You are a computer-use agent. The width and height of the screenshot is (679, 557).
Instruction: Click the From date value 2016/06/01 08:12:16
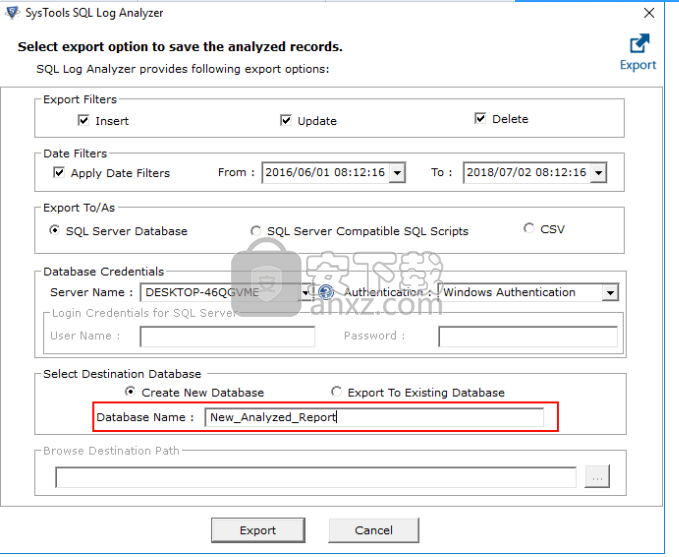[x=325, y=172]
